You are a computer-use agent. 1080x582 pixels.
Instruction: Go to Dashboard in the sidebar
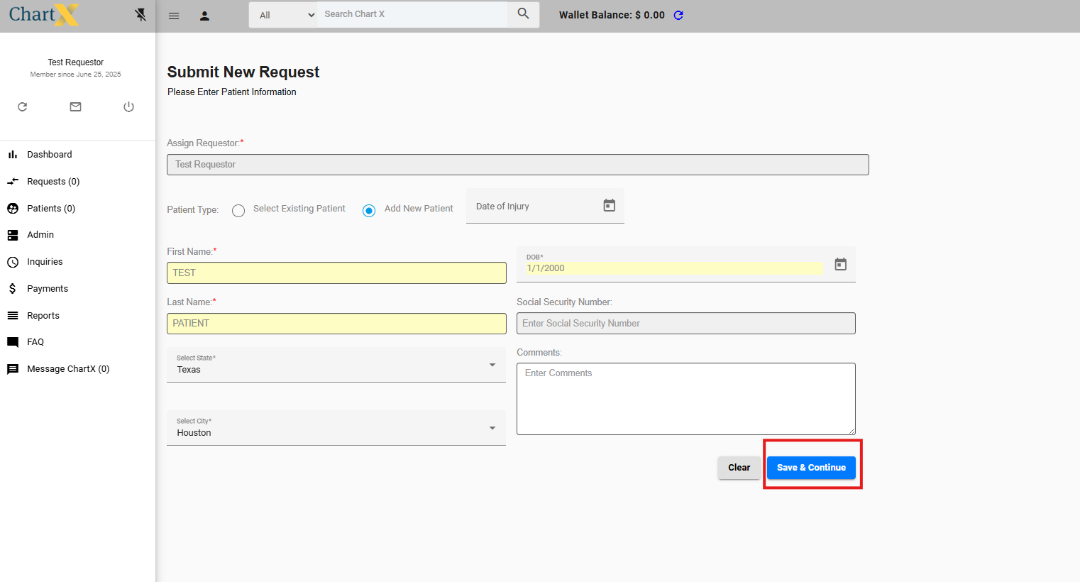(x=49, y=155)
